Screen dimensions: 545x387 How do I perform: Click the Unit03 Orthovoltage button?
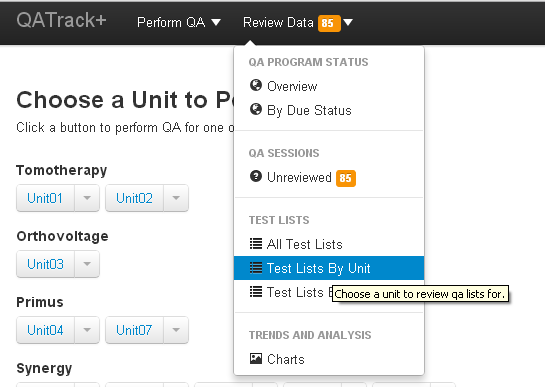coord(45,264)
